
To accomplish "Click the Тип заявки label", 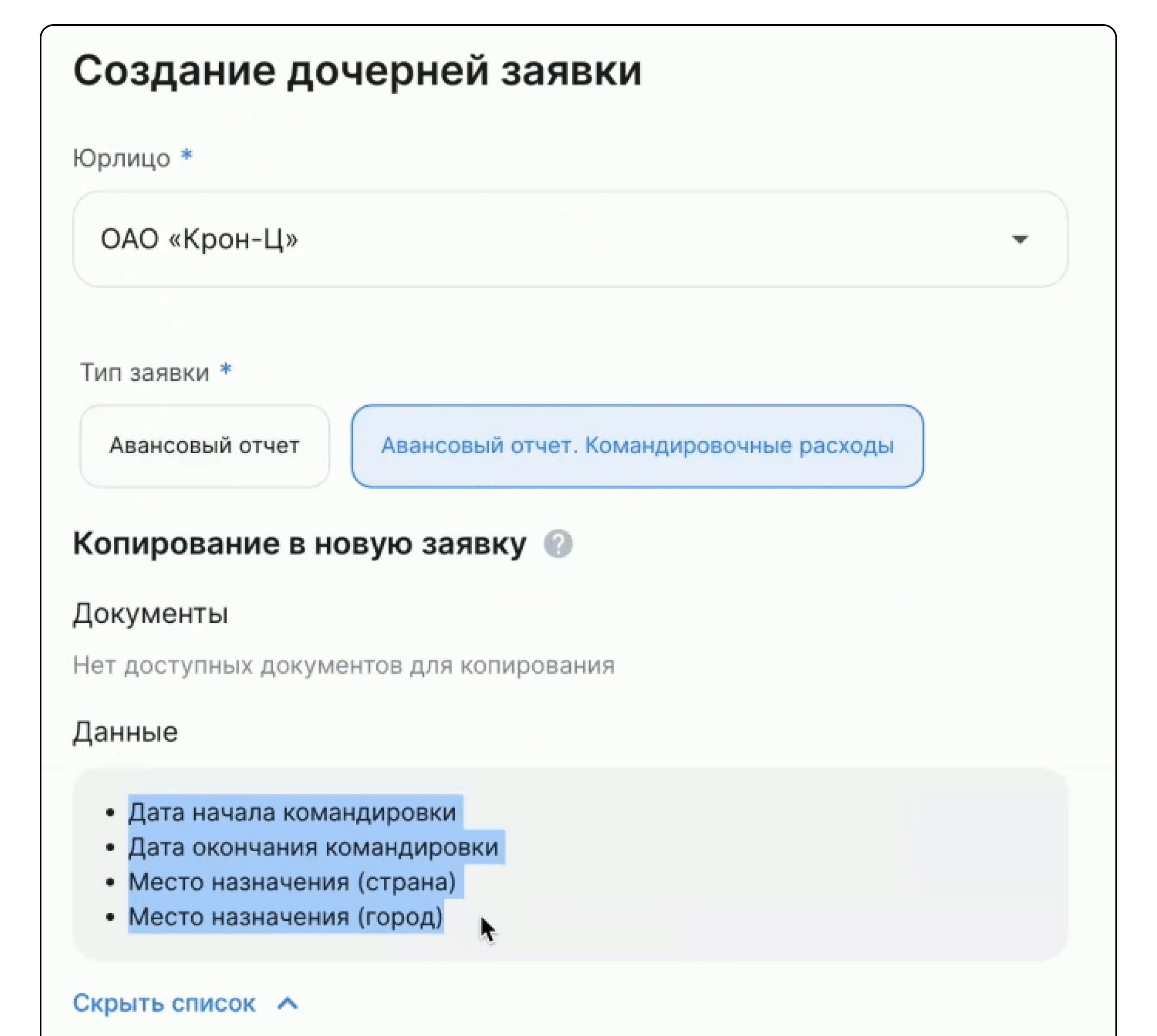I will pos(145,372).
